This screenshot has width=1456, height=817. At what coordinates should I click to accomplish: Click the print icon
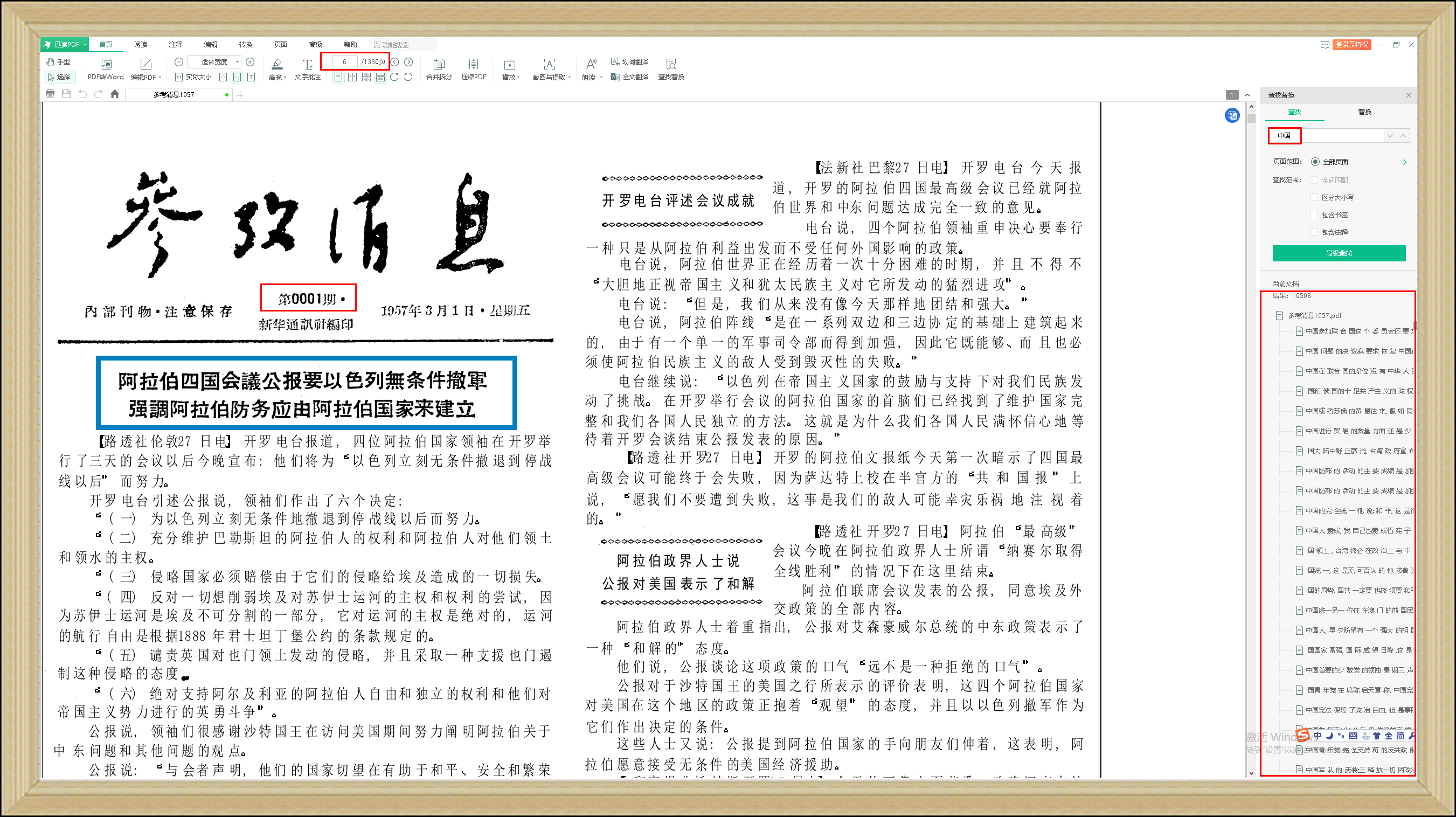point(50,94)
